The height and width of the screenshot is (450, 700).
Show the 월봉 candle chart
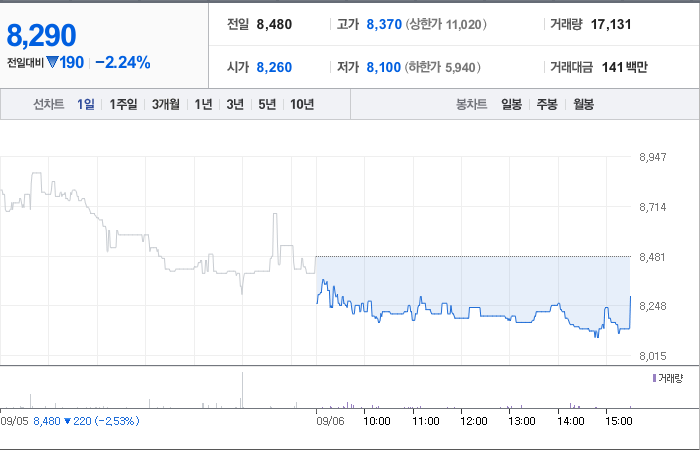click(x=583, y=104)
